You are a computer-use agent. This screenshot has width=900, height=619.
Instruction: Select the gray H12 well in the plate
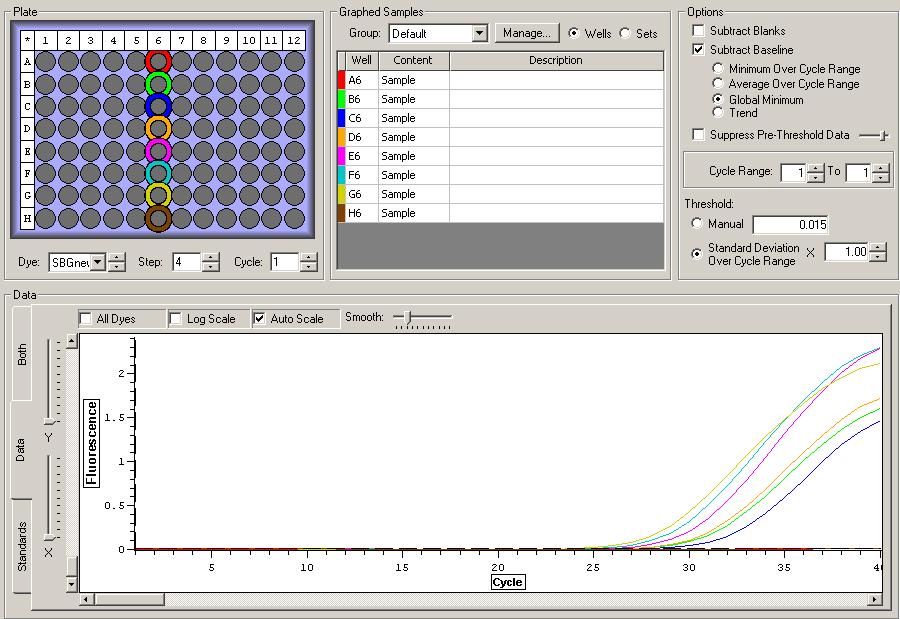pyautogui.click(x=294, y=218)
